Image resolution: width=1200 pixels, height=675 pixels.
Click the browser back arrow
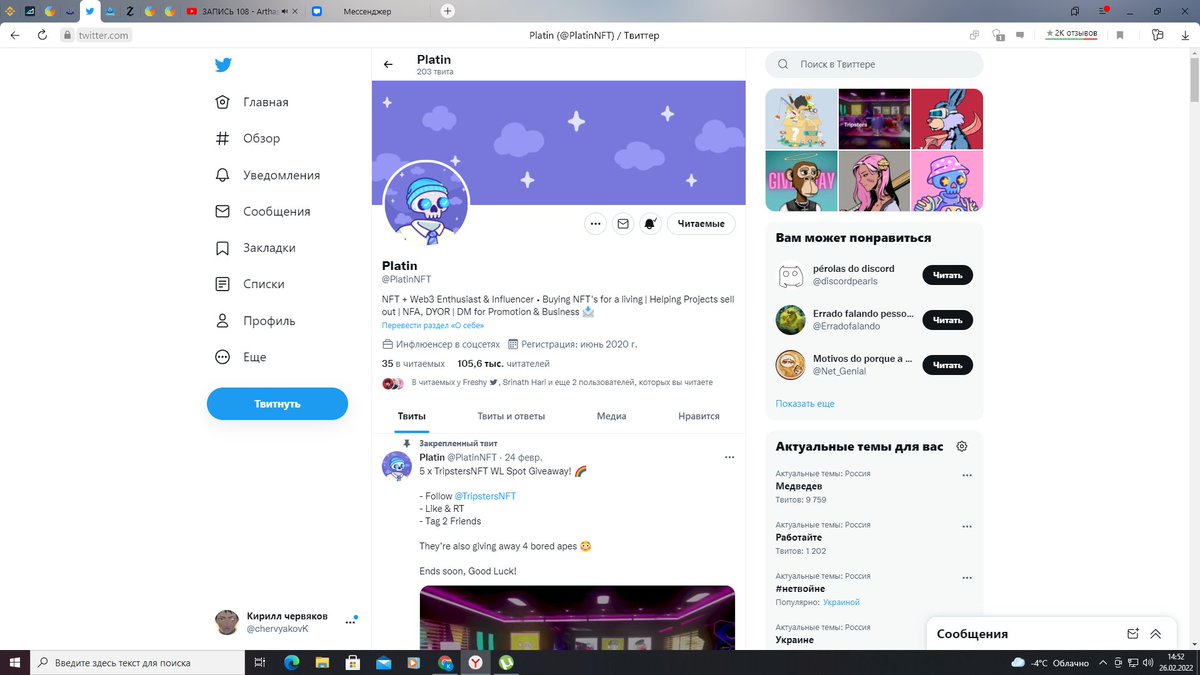coord(14,35)
